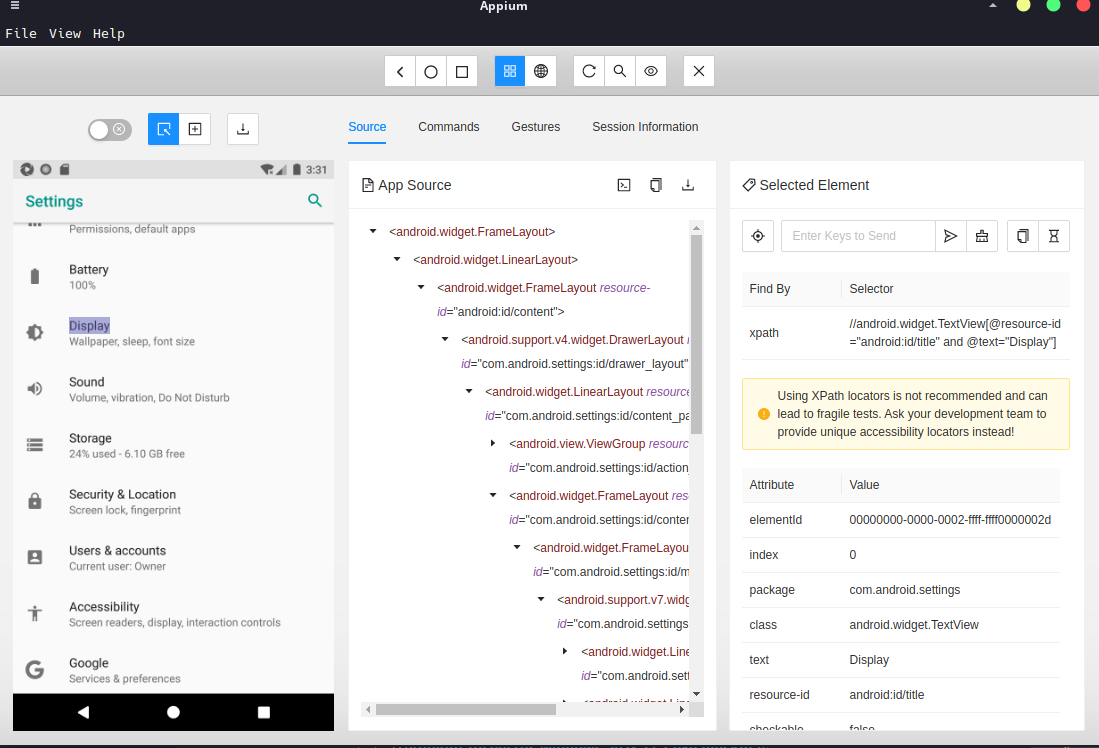This screenshot has height=748, width=1099.
Task: Enable Select Elements mode
Action: pyautogui.click(x=164, y=129)
